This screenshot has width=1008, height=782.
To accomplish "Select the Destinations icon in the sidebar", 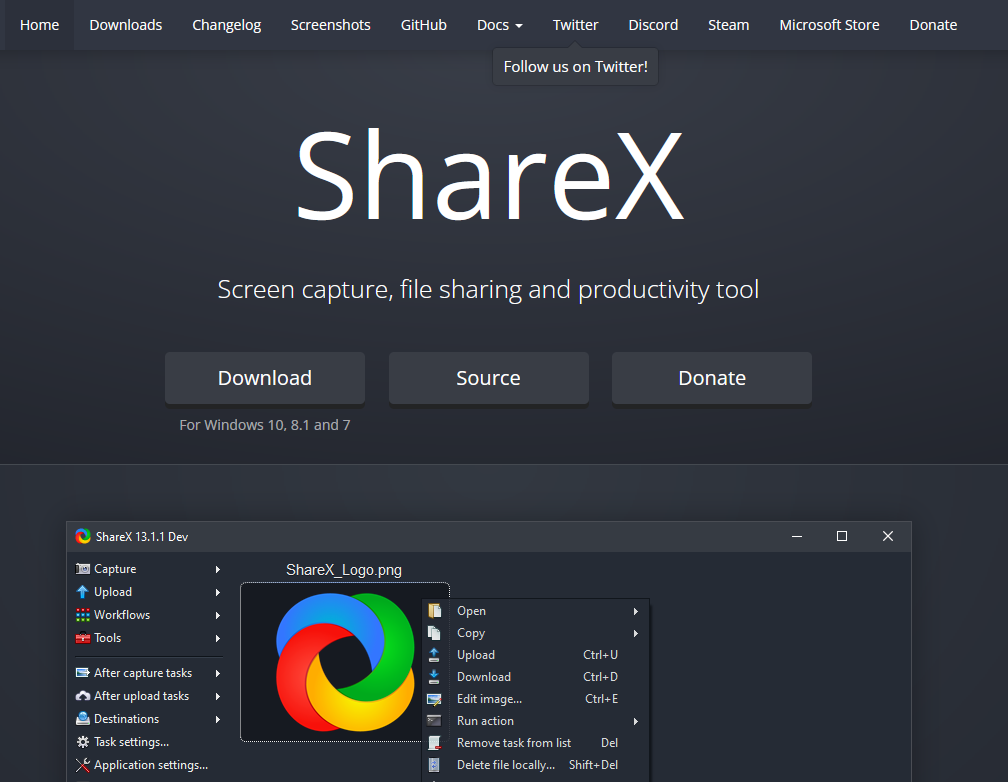I will tap(82, 719).
